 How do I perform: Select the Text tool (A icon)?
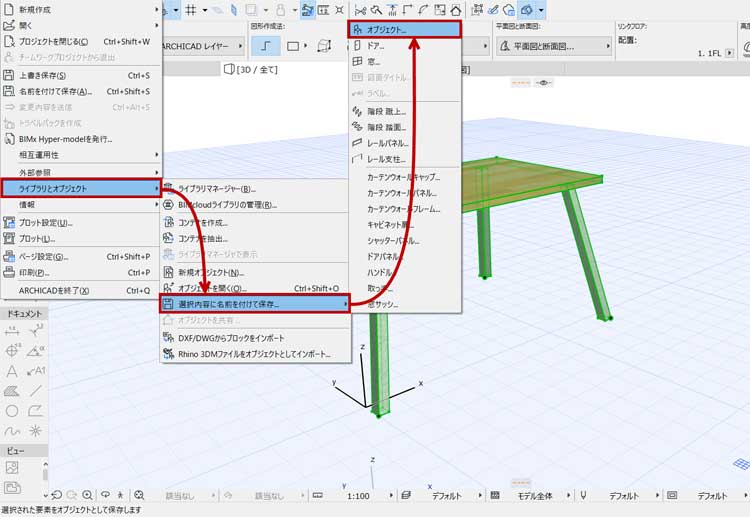click(x=12, y=371)
